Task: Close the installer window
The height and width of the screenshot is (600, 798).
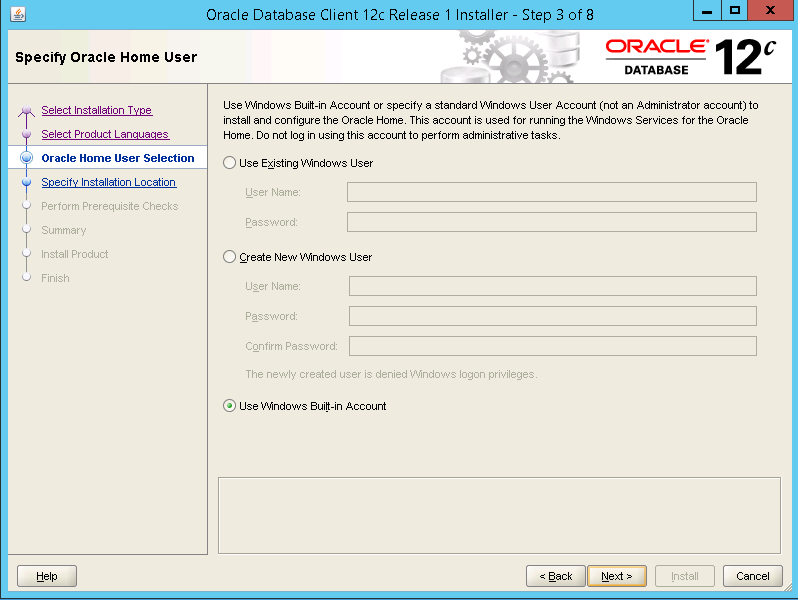Action: coord(771,11)
